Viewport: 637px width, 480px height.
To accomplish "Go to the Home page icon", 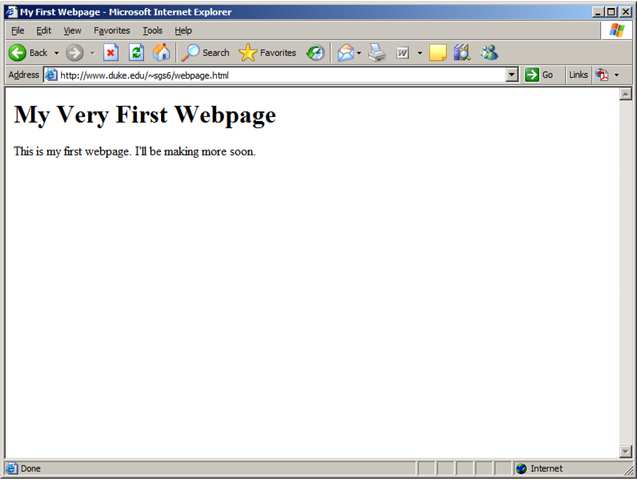I will click(161, 53).
